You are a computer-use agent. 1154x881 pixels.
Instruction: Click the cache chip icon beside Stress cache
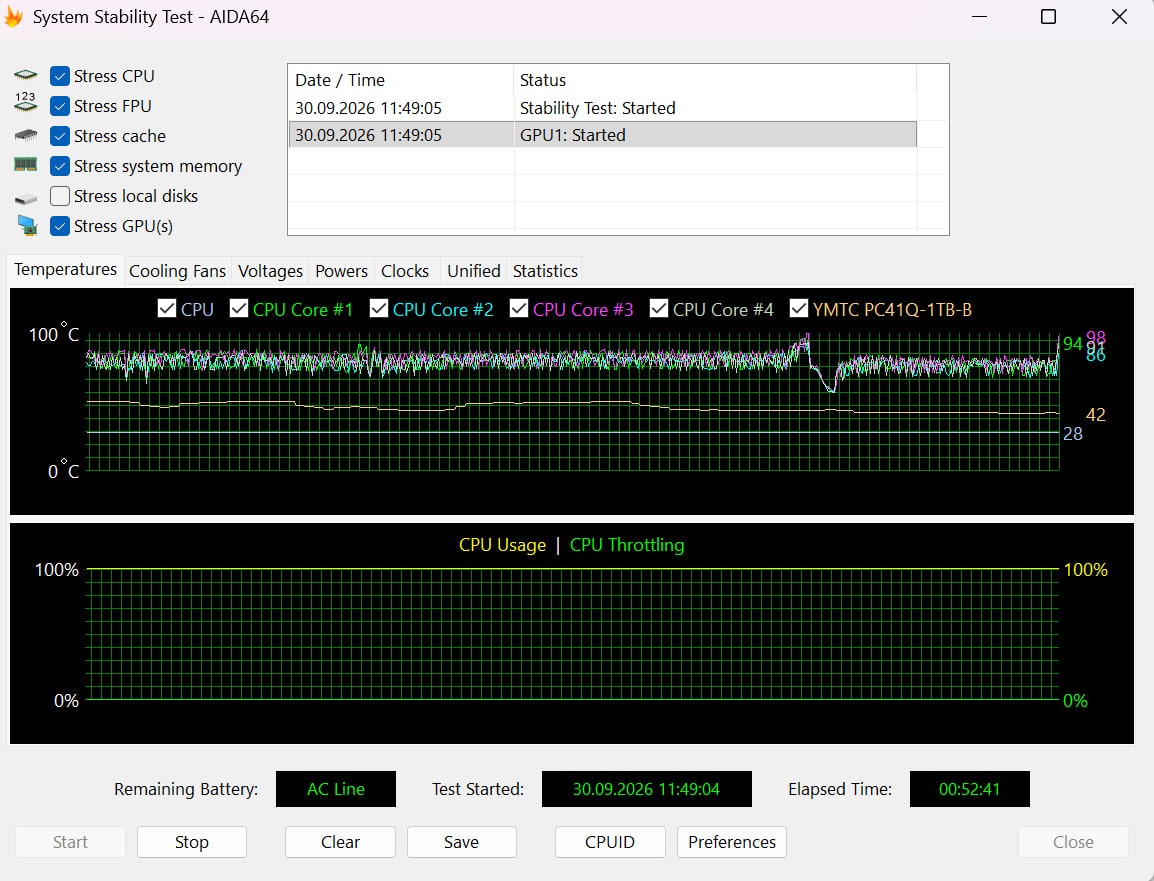tap(26, 136)
